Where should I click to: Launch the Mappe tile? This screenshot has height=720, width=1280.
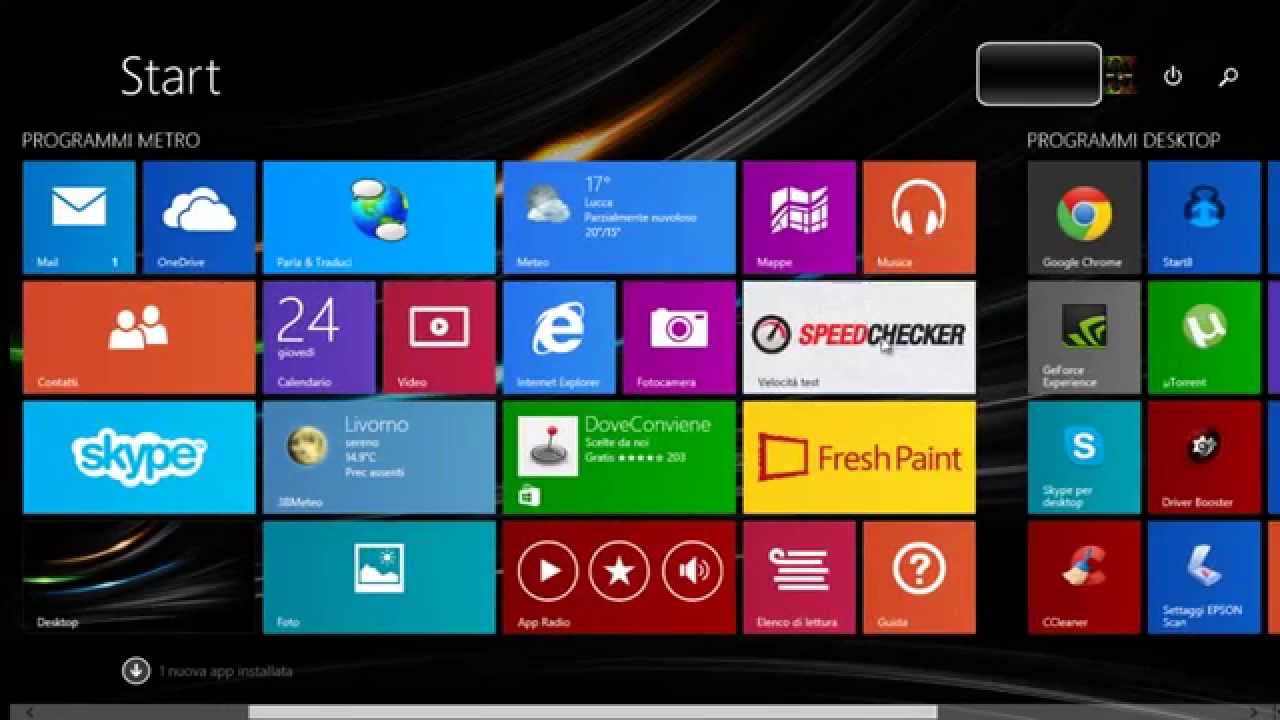(799, 218)
